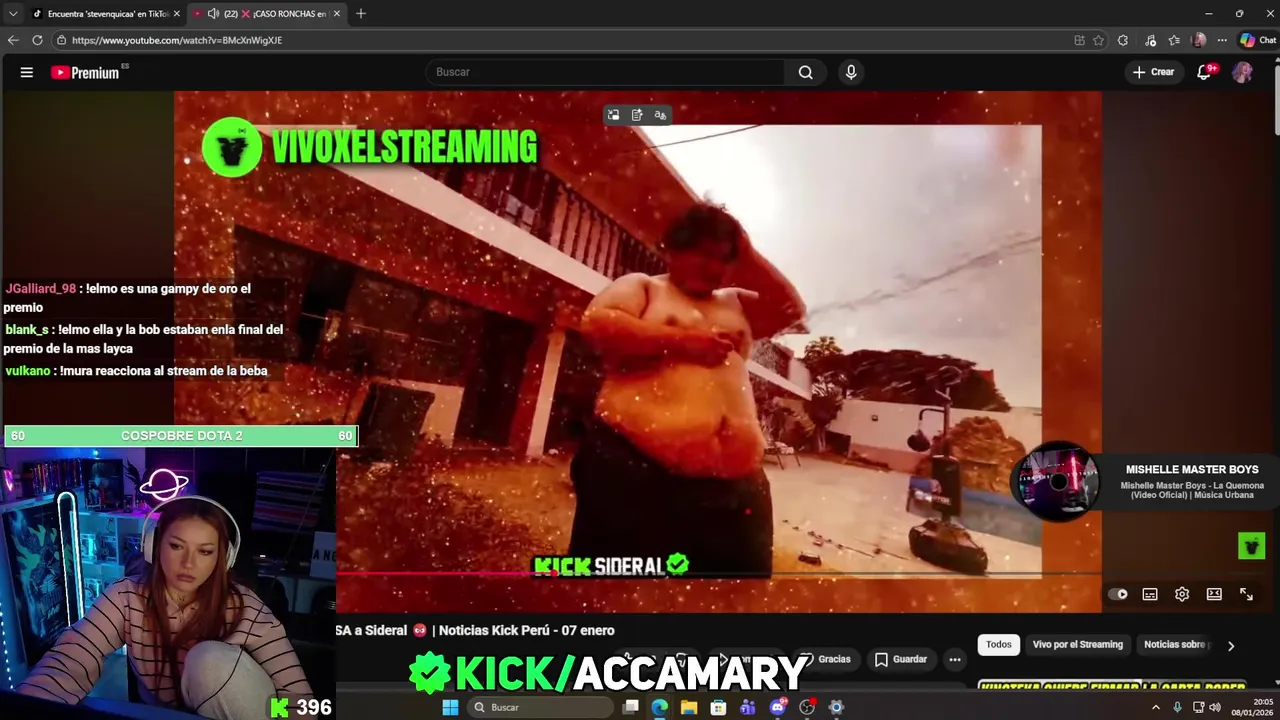Select the Todos filter chip
This screenshot has height=720, width=1280.
[999, 645]
